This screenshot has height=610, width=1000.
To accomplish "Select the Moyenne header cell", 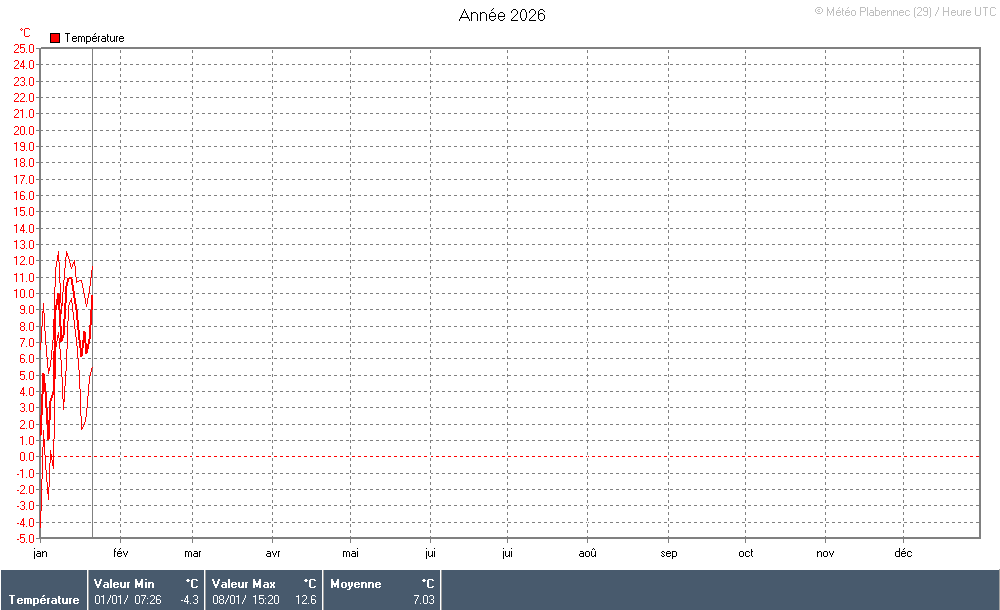I will [x=355, y=584].
